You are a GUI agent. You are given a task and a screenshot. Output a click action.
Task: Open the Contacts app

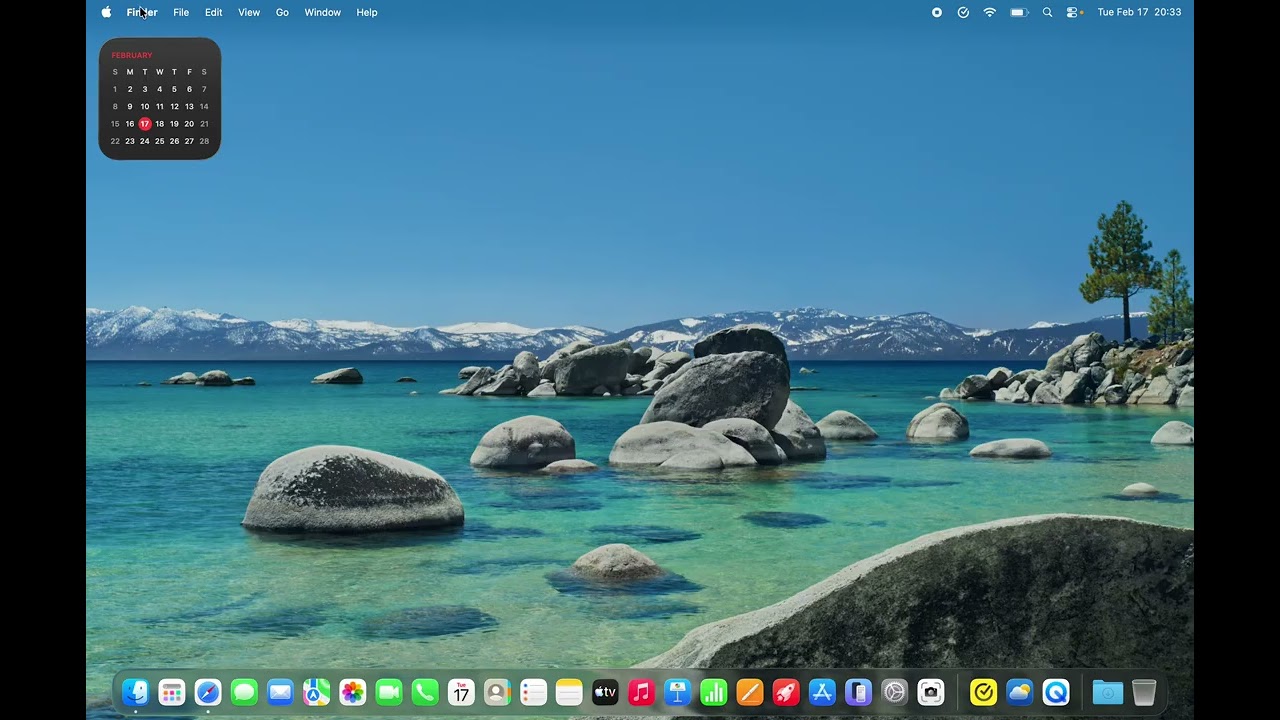tap(497, 692)
